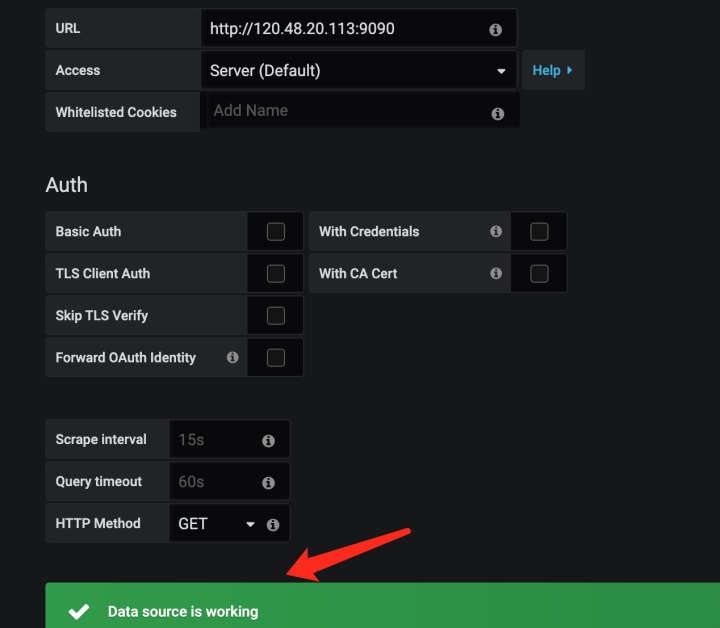The width and height of the screenshot is (720, 628).
Task: Enable the Forward OAuth Identity checkbox
Action: [x=276, y=358]
